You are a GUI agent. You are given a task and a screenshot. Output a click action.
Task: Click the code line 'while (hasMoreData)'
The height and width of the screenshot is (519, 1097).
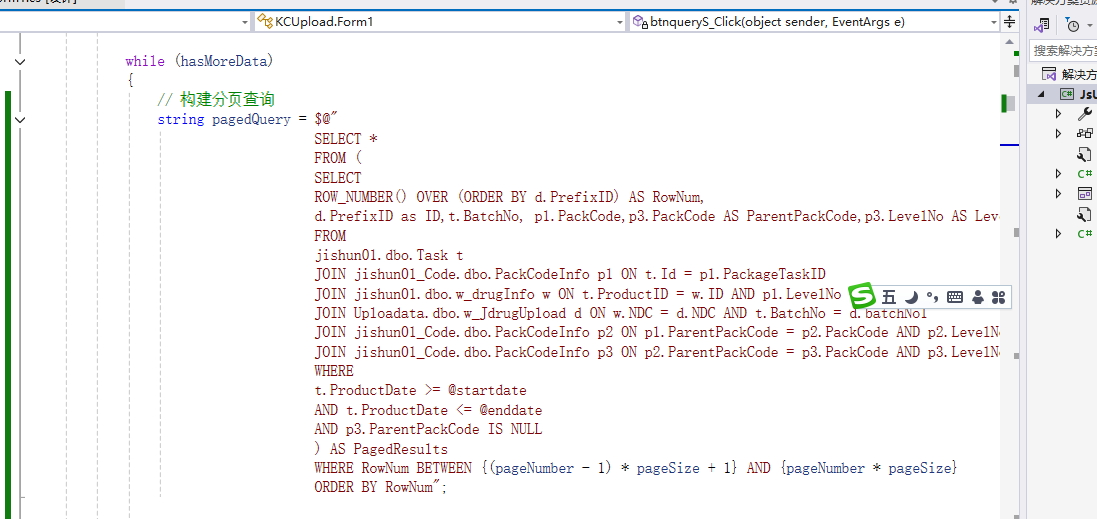tap(199, 62)
